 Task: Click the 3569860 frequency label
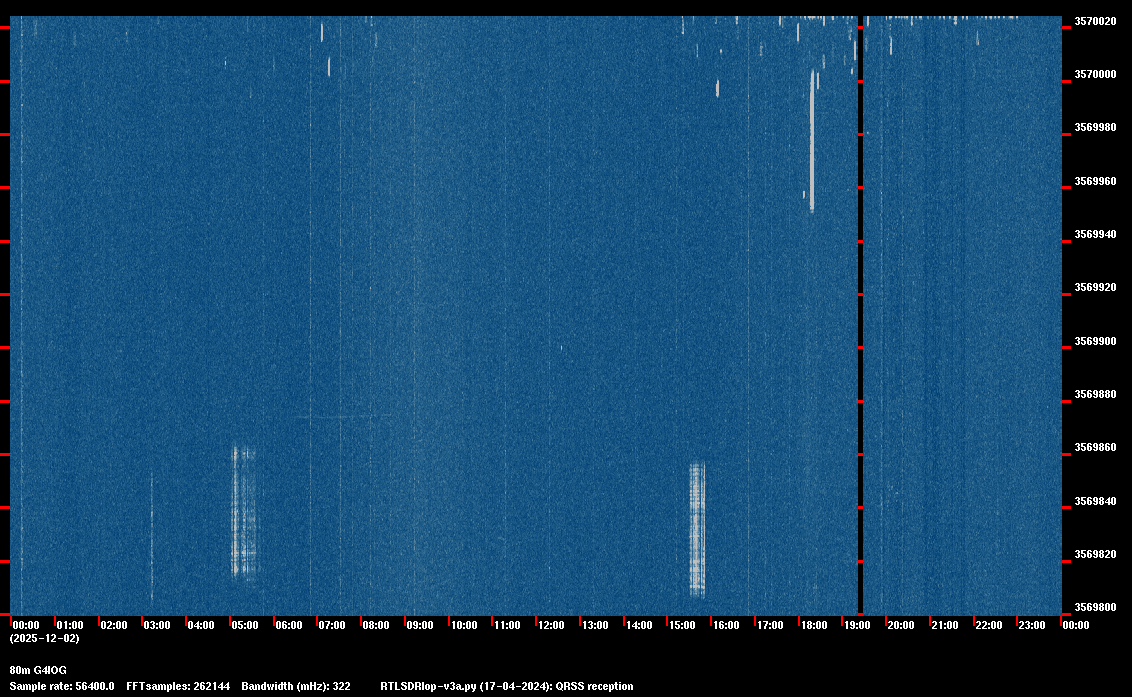click(1095, 448)
